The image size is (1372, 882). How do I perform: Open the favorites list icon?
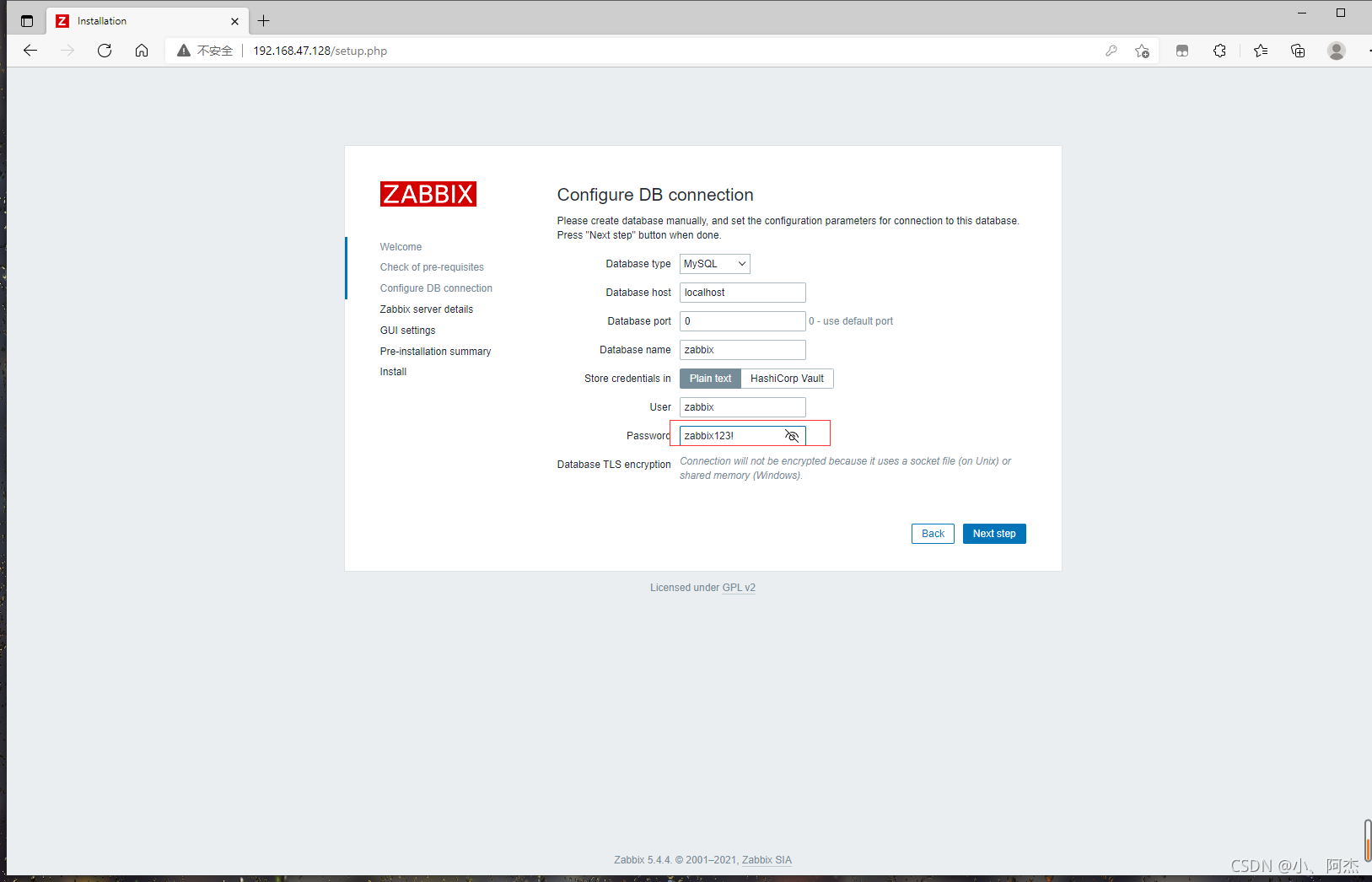click(x=1261, y=51)
